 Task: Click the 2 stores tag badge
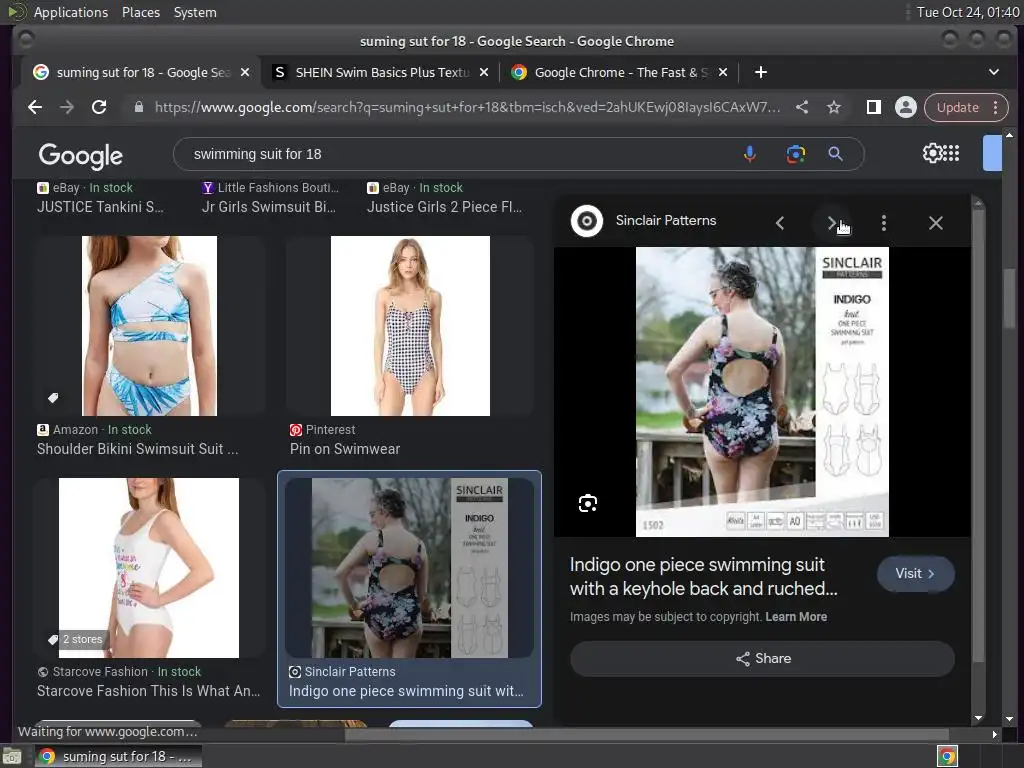pyautogui.click(x=76, y=639)
